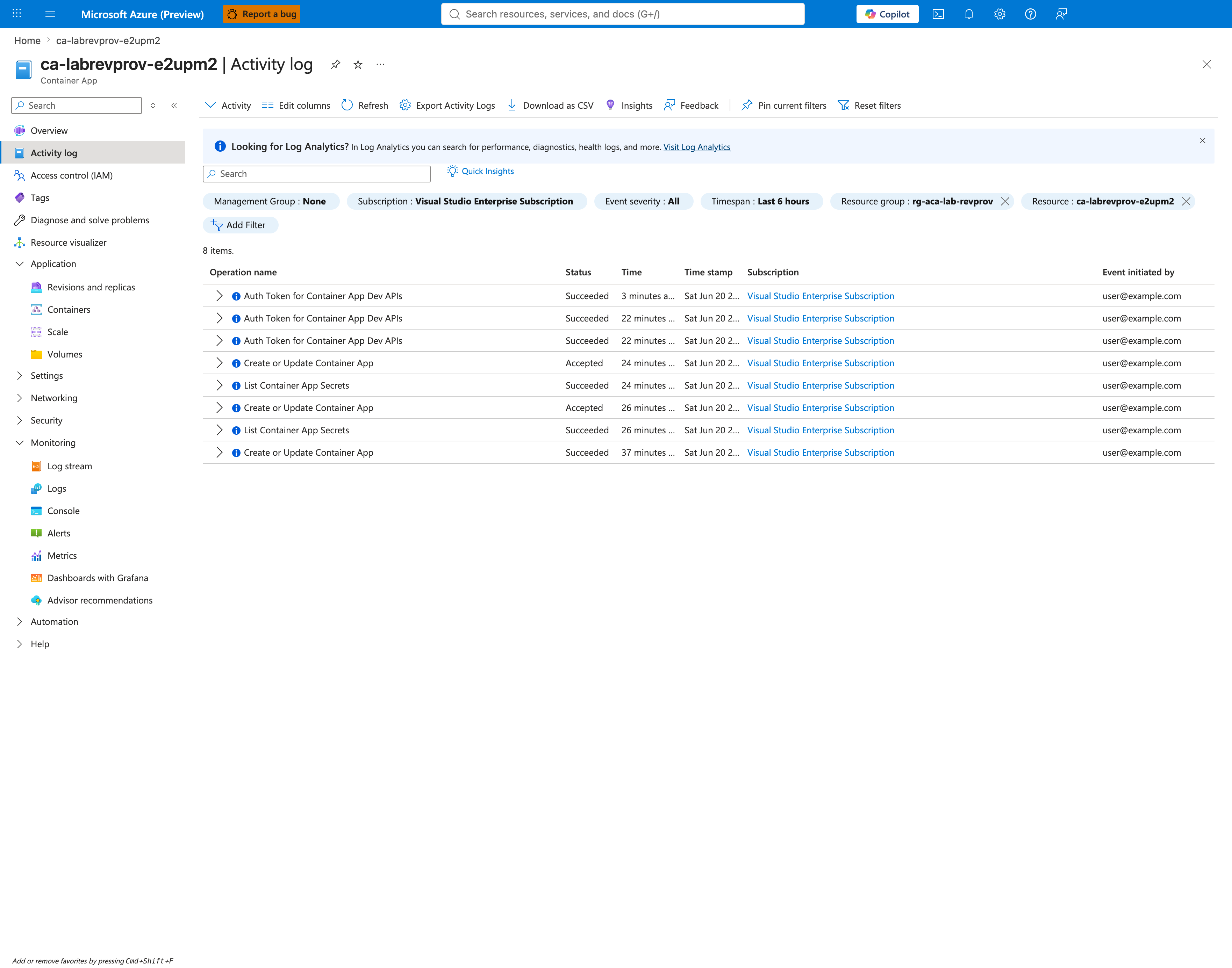Dismiss the Log Analytics info banner
Screen dimensions: 1232x968
[x=1203, y=140]
